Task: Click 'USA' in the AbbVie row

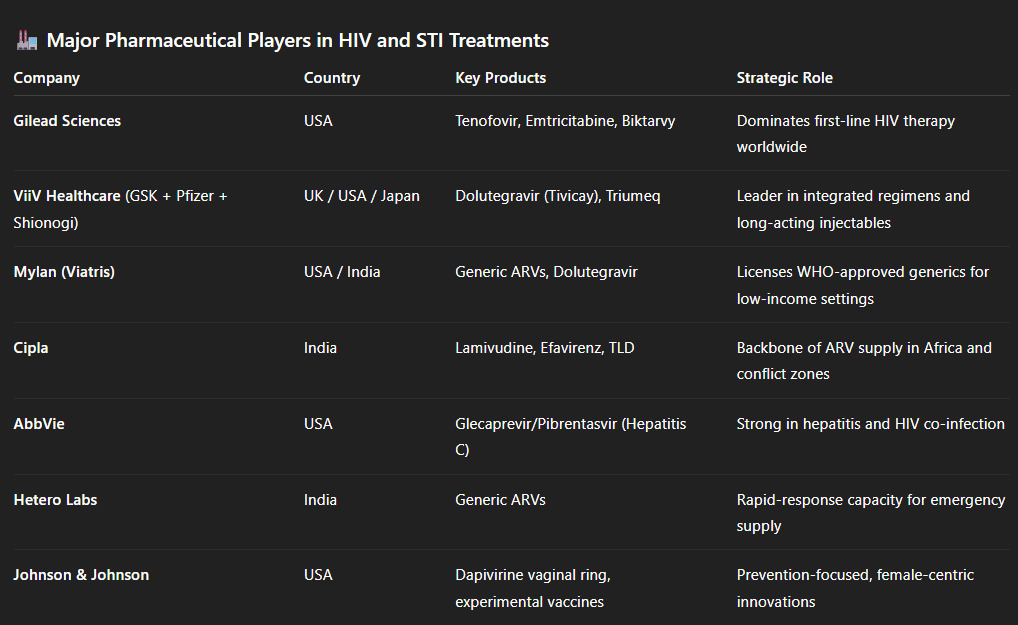Action: tap(318, 424)
